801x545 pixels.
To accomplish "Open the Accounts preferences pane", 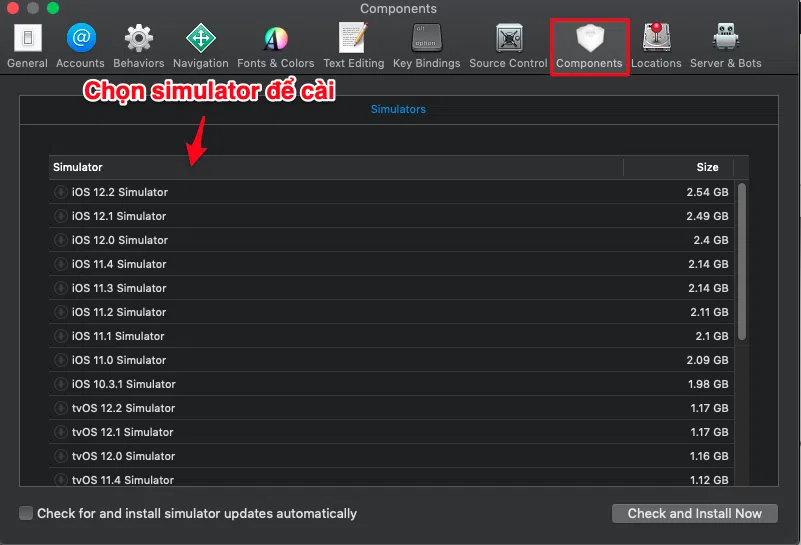I will pos(80,45).
